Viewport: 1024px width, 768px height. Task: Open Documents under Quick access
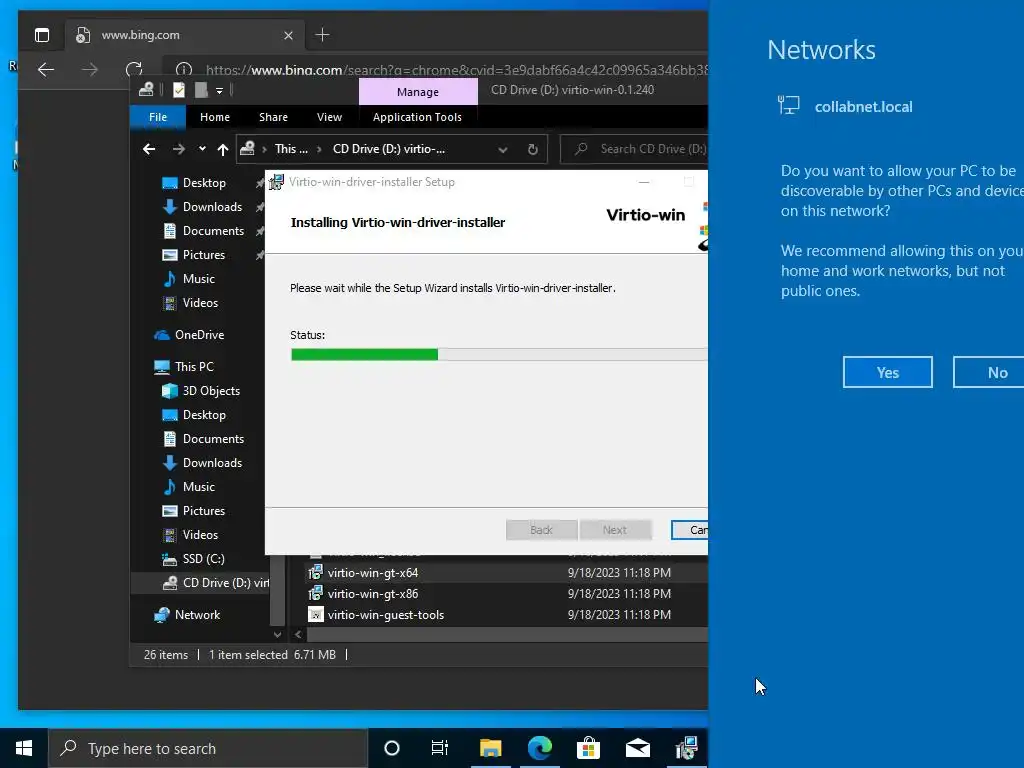point(213,231)
